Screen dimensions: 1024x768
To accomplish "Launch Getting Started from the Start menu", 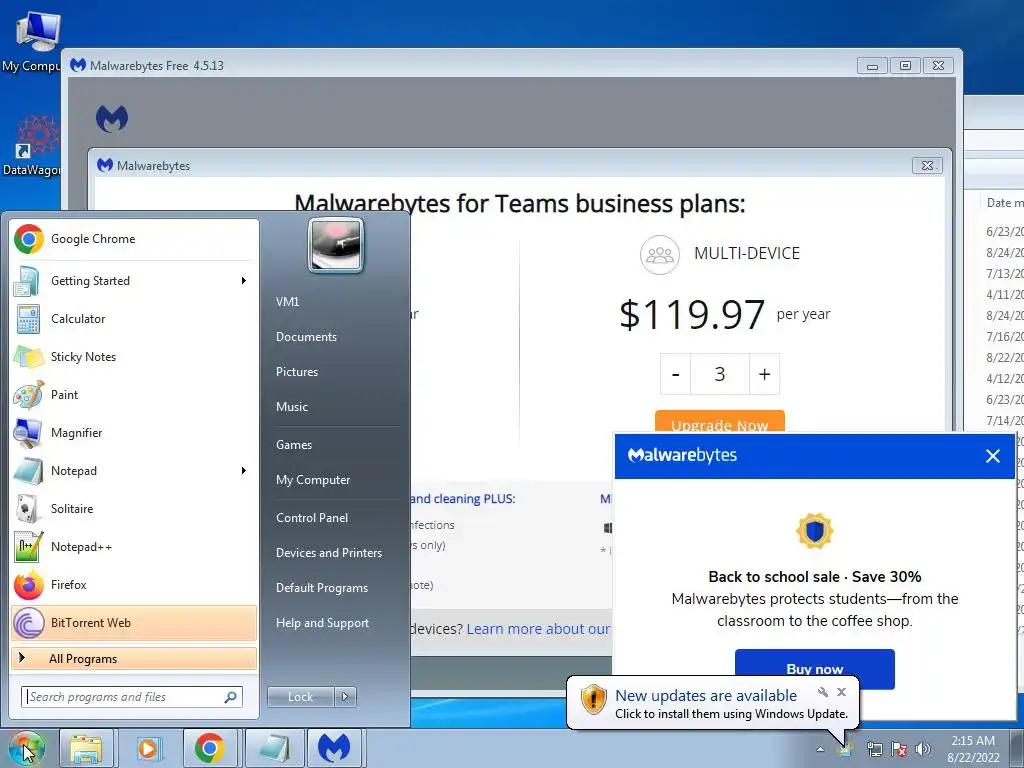I will tap(134, 281).
